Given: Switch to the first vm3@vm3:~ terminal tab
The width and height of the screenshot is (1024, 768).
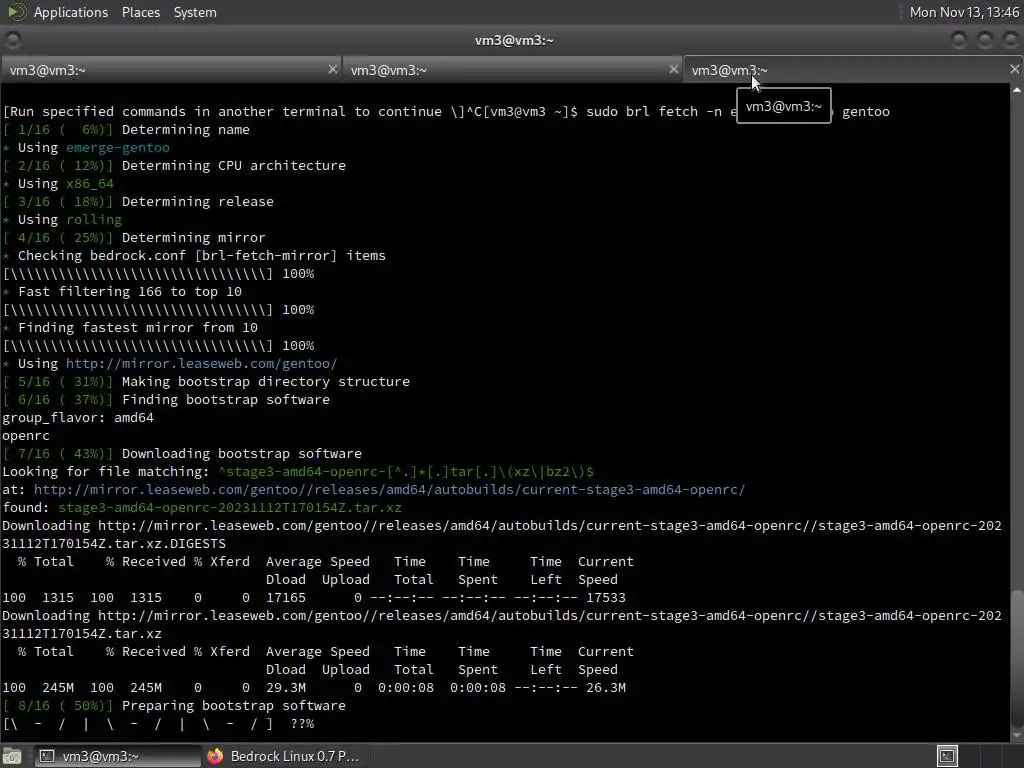Looking at the screenshot, I should (x=170, y=70).
